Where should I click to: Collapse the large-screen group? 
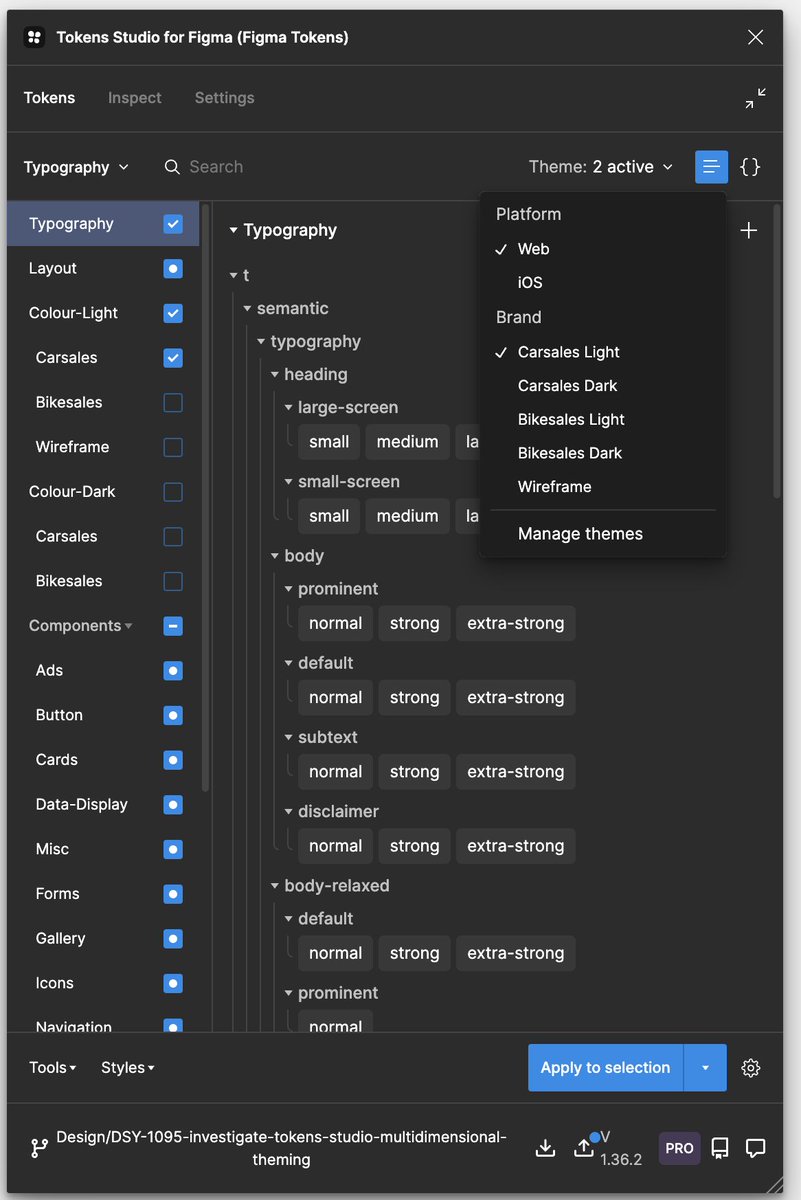coord(341,407)
